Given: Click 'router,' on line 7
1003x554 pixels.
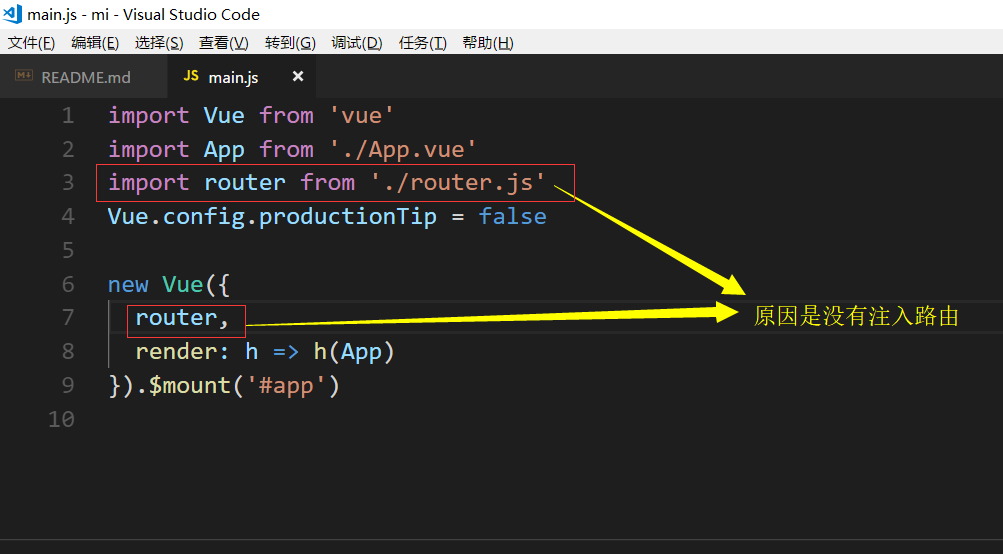Looking at the screenshot, I should (x=182, y=318).
